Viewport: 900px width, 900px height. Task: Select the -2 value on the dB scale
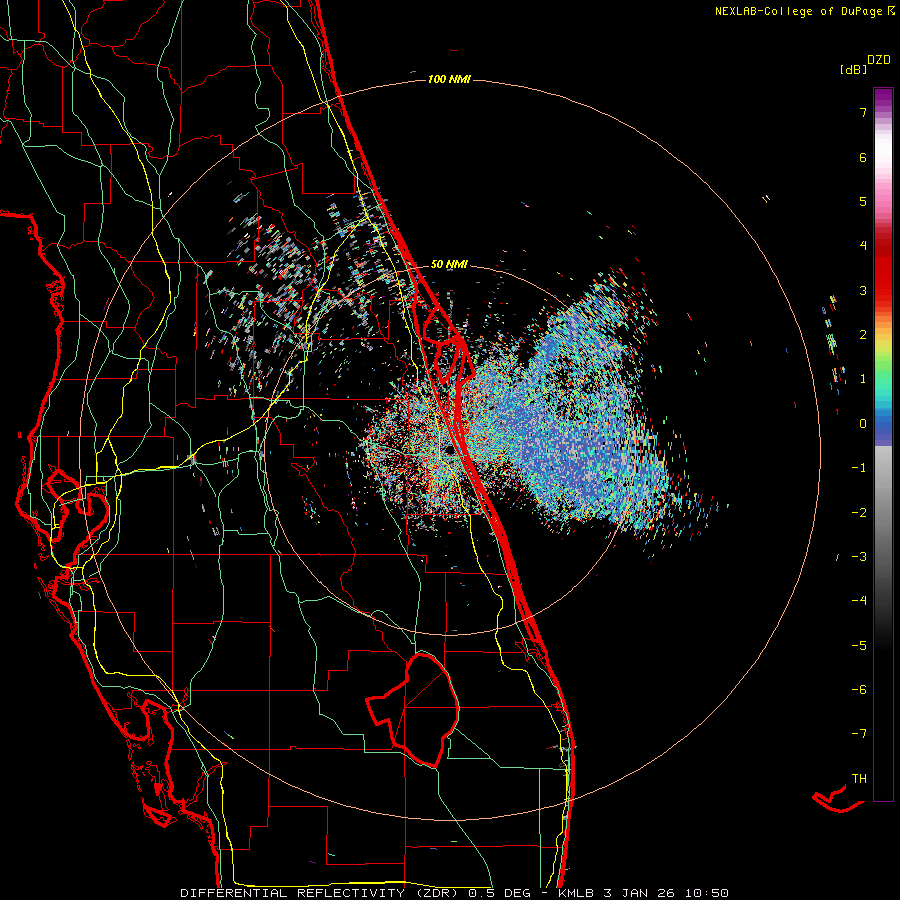pyautogui.click(x=859, y=513)
